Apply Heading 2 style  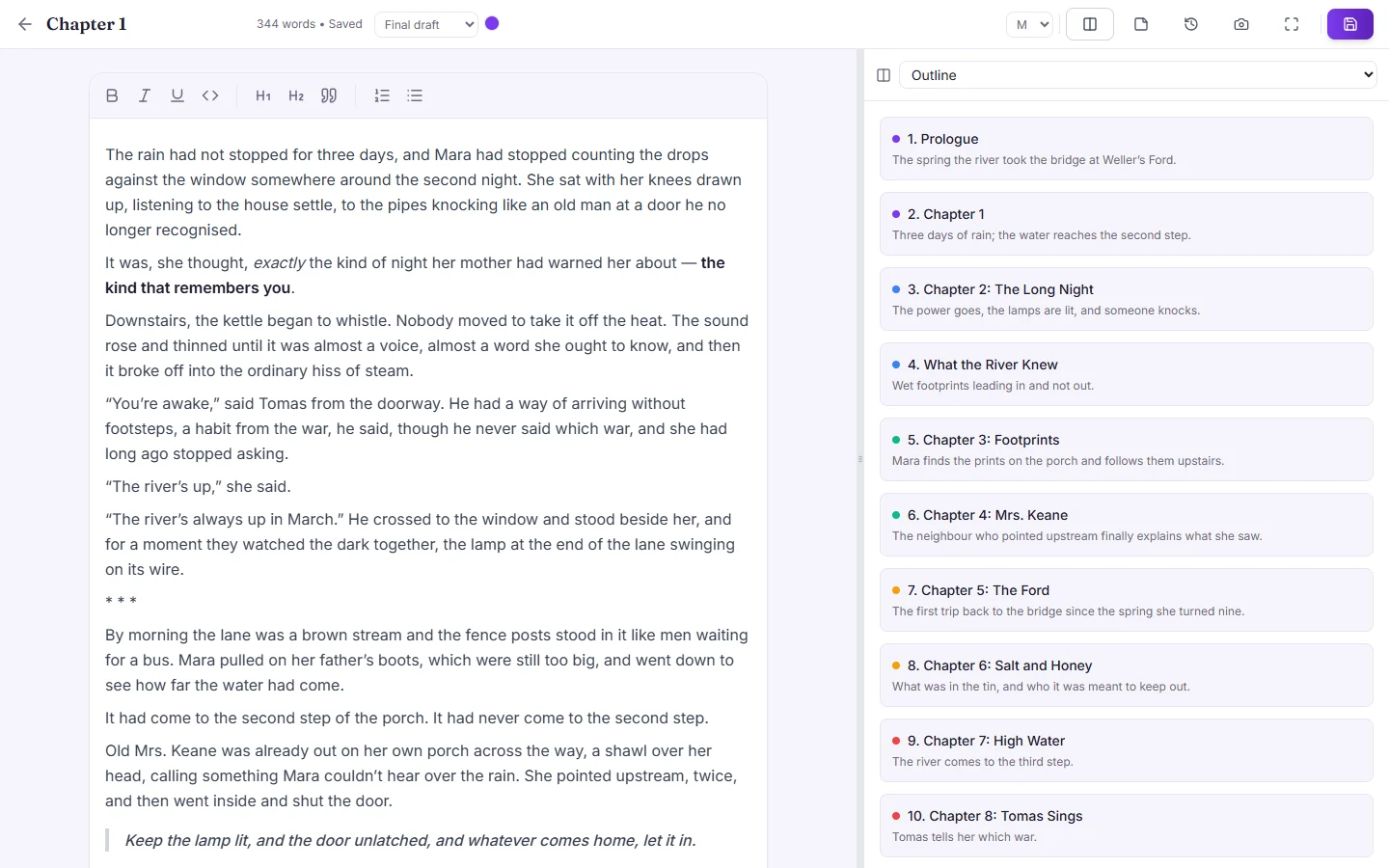[296, 95]
